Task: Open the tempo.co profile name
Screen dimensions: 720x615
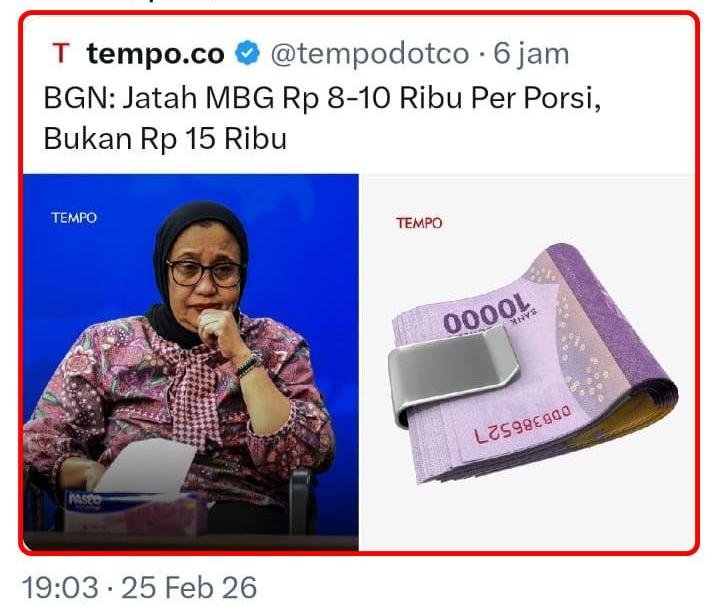Action: click(155, 54)
